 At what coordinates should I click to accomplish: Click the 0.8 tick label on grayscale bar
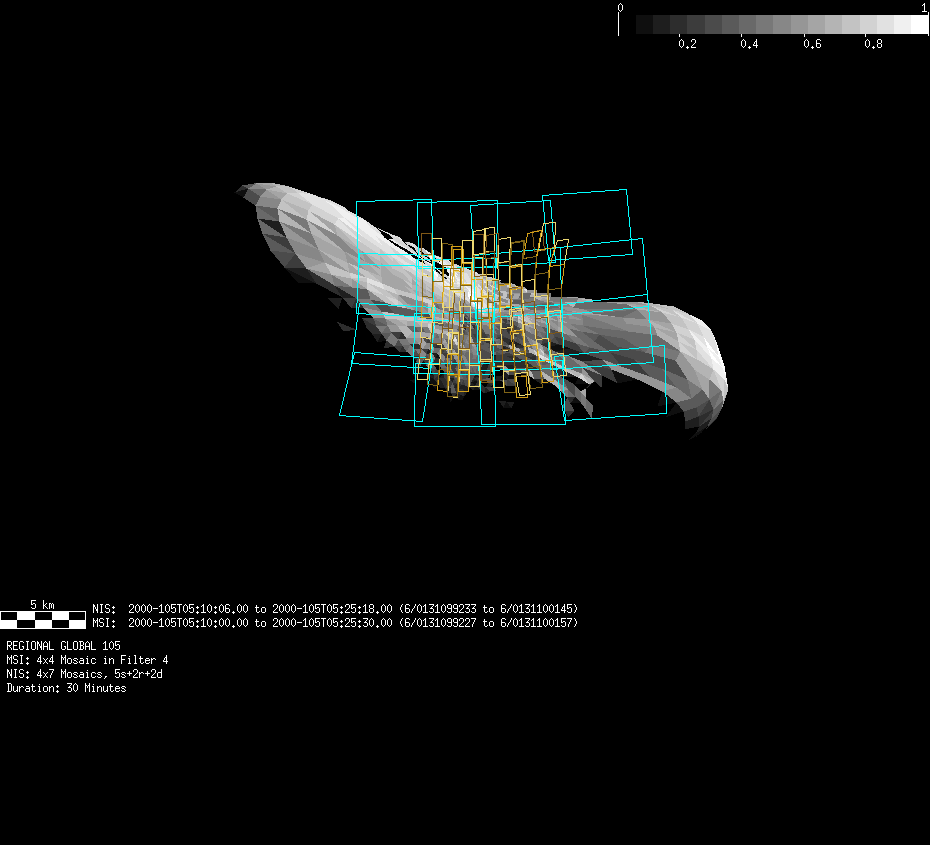[873, 45]
